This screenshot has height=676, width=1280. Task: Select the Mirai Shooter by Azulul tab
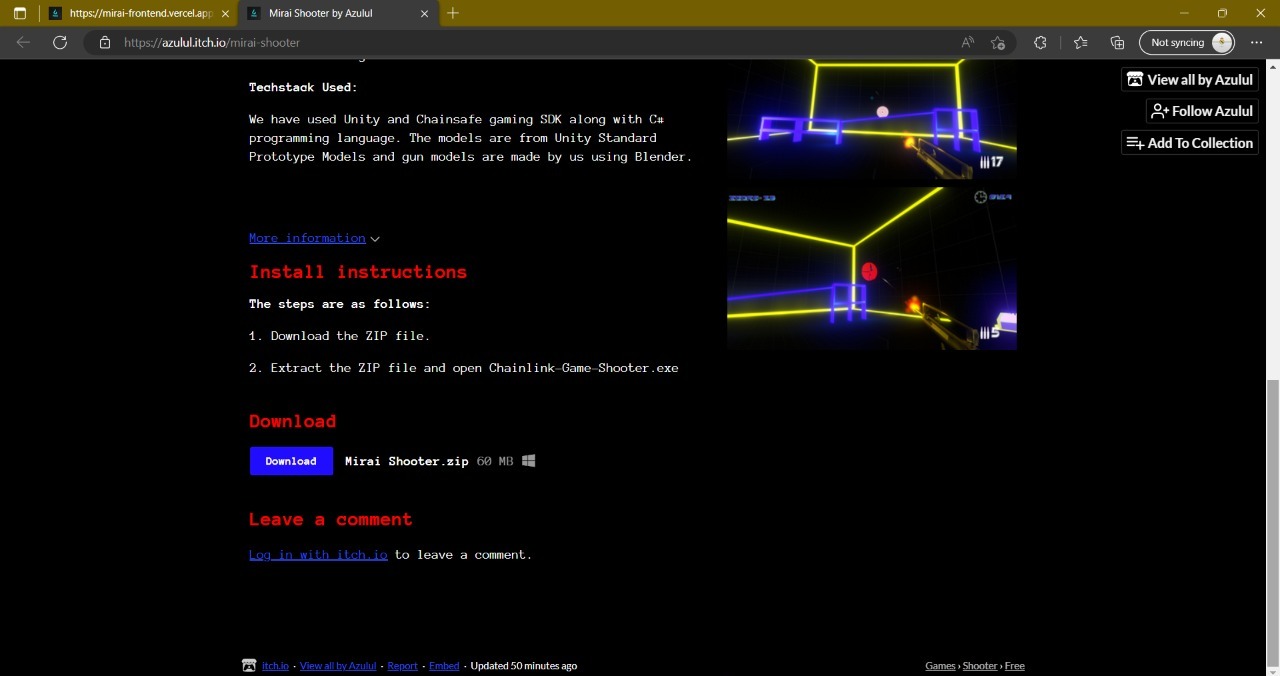339,13
